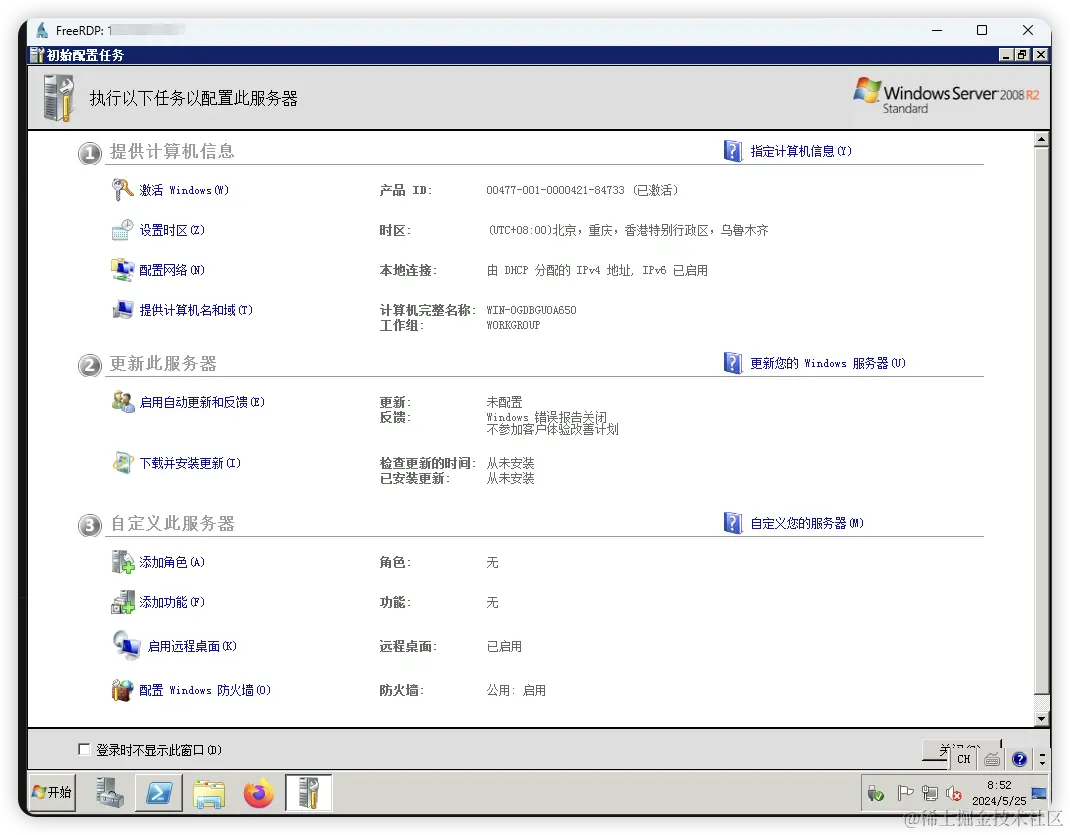
Task: Open the 激活 Windows link
Action: point(184,190)
